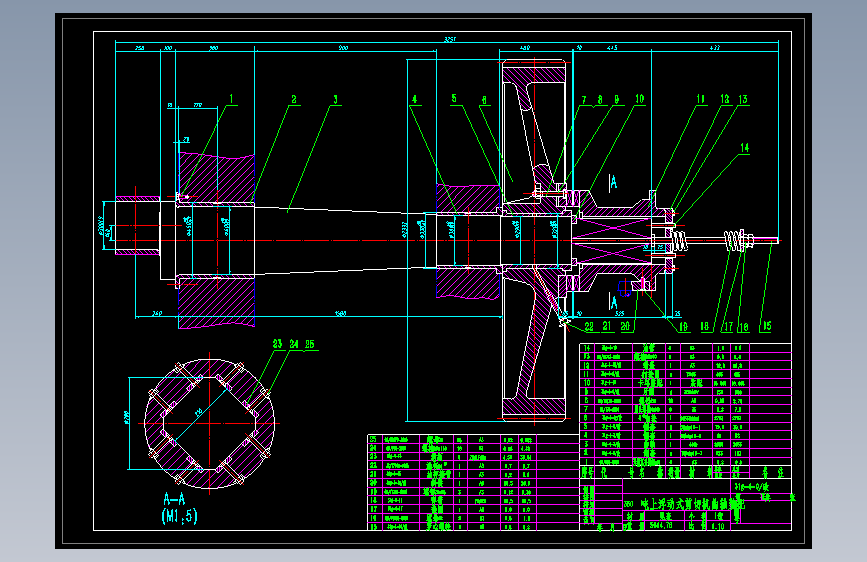Select leader callout number 18

(705, 326)
